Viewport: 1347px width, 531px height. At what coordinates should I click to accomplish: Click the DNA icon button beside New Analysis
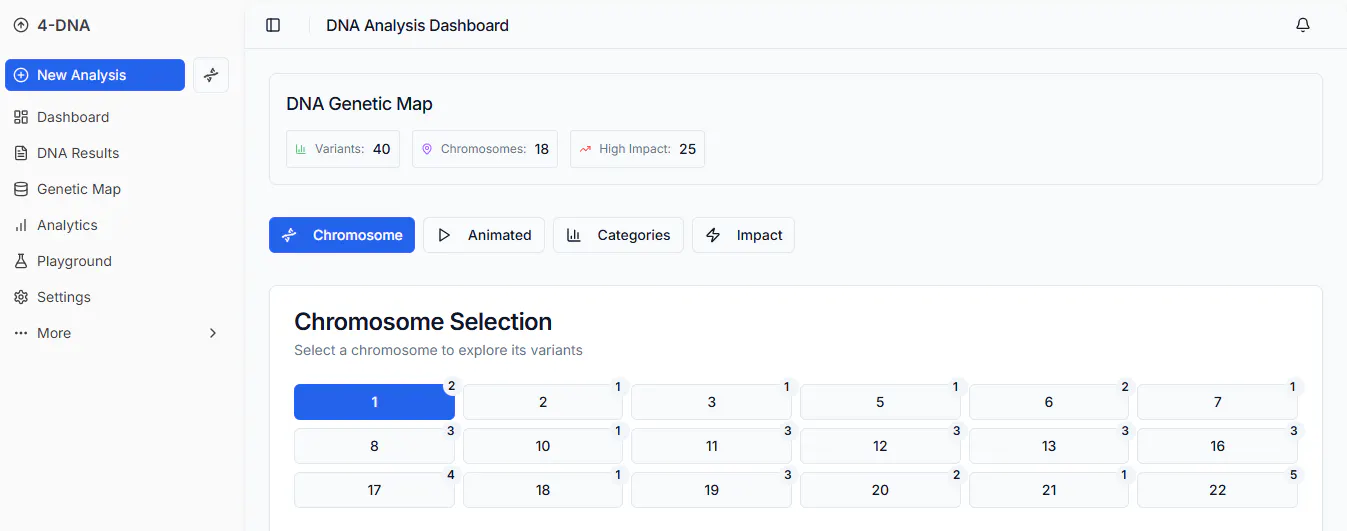pos(211,75)
